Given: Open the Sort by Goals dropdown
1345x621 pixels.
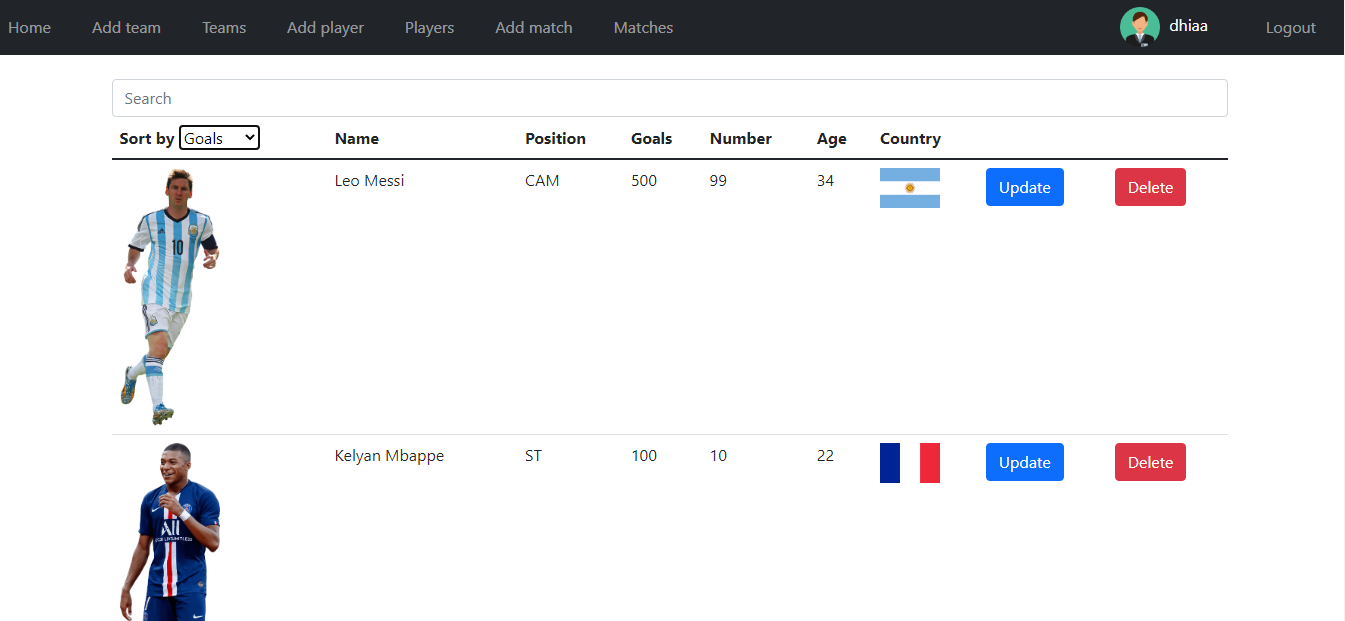Looking at the screenshot, I should tap(219, 138).
